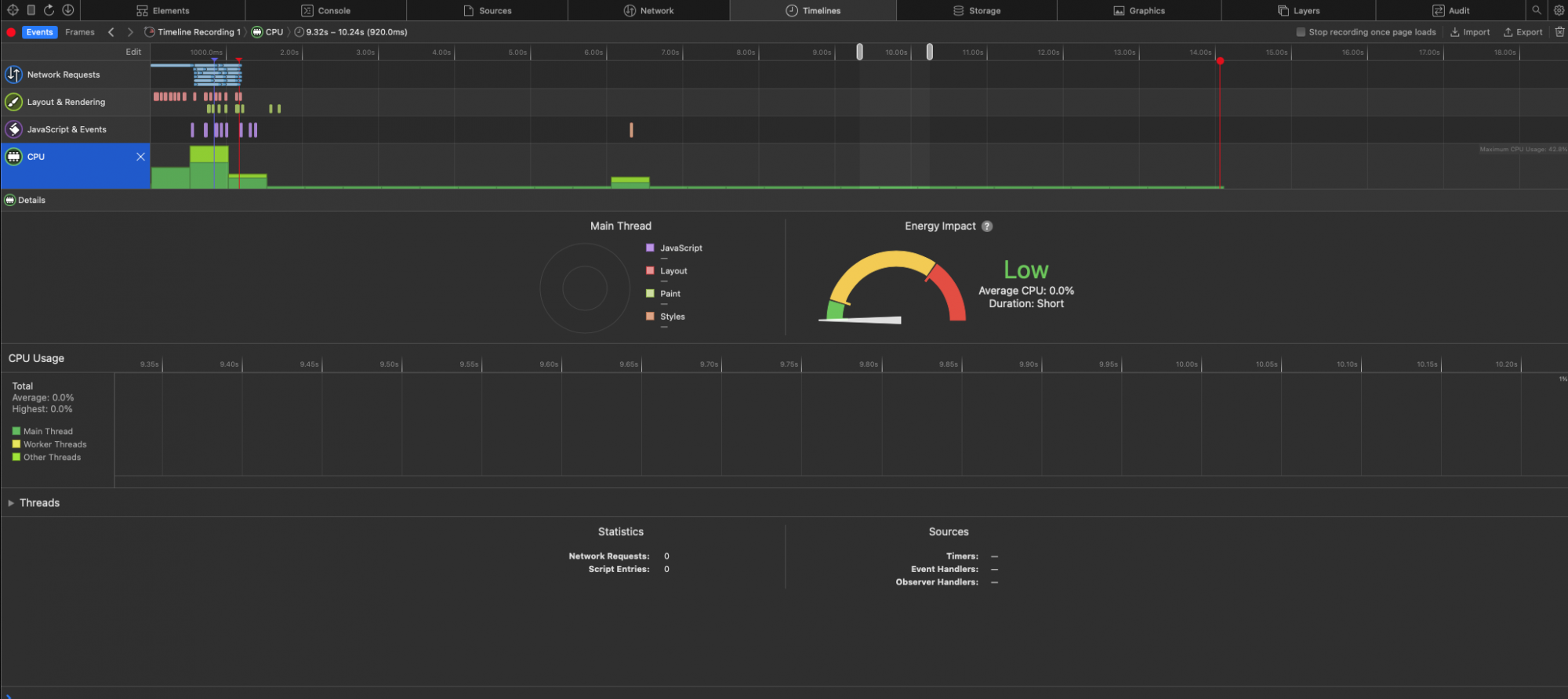
Task: Click the CPU timeline chip icon
Action: click(13, 157)
